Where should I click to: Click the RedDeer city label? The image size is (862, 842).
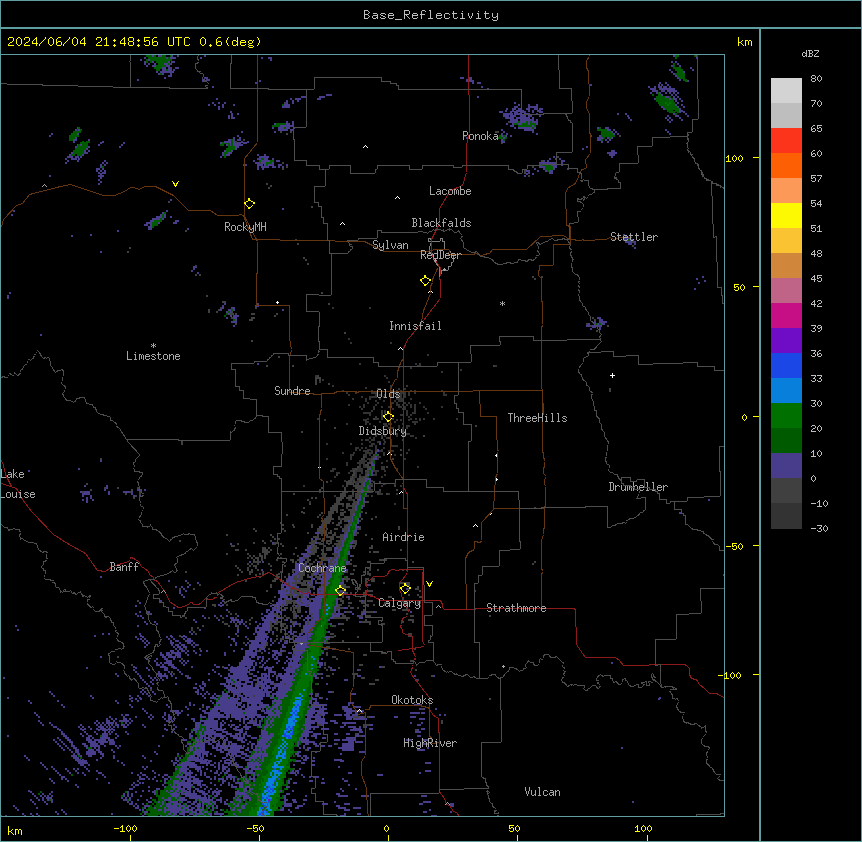[440, 255]
